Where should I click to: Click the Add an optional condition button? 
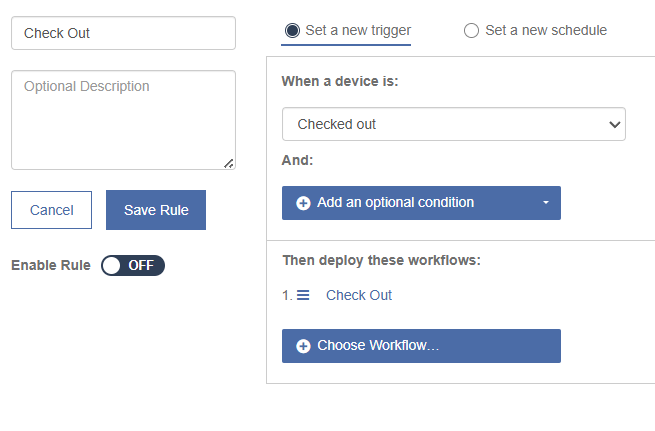[x=421, y=203]
